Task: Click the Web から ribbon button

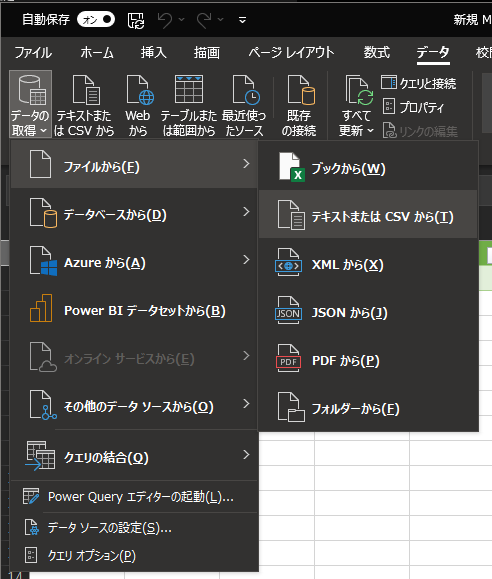Action: (138, 105)
